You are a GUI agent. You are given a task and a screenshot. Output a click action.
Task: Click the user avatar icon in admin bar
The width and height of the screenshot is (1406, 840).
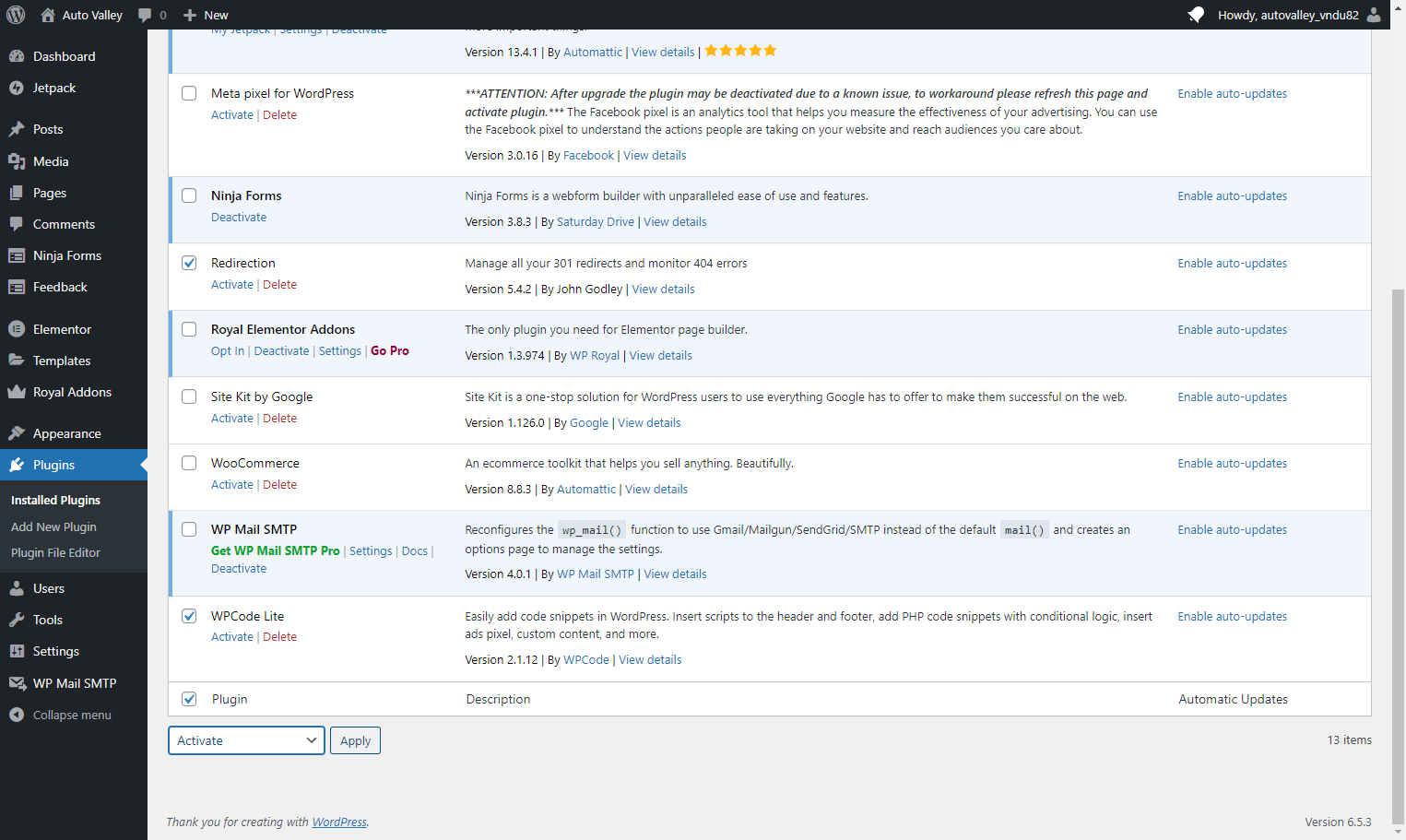point(1374,15)
